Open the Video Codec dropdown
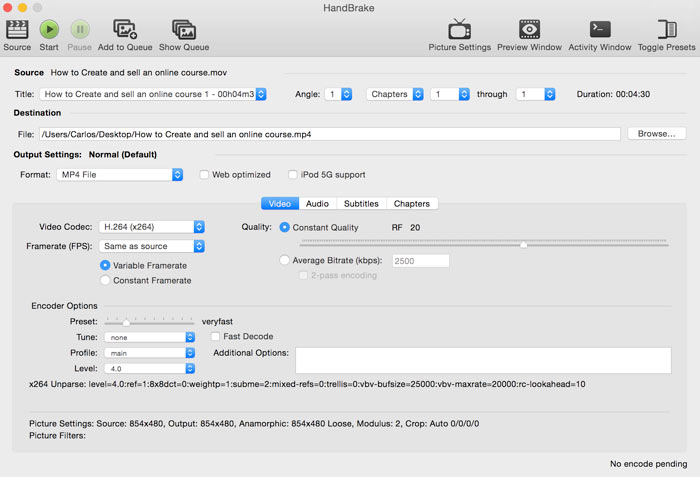 152,227
